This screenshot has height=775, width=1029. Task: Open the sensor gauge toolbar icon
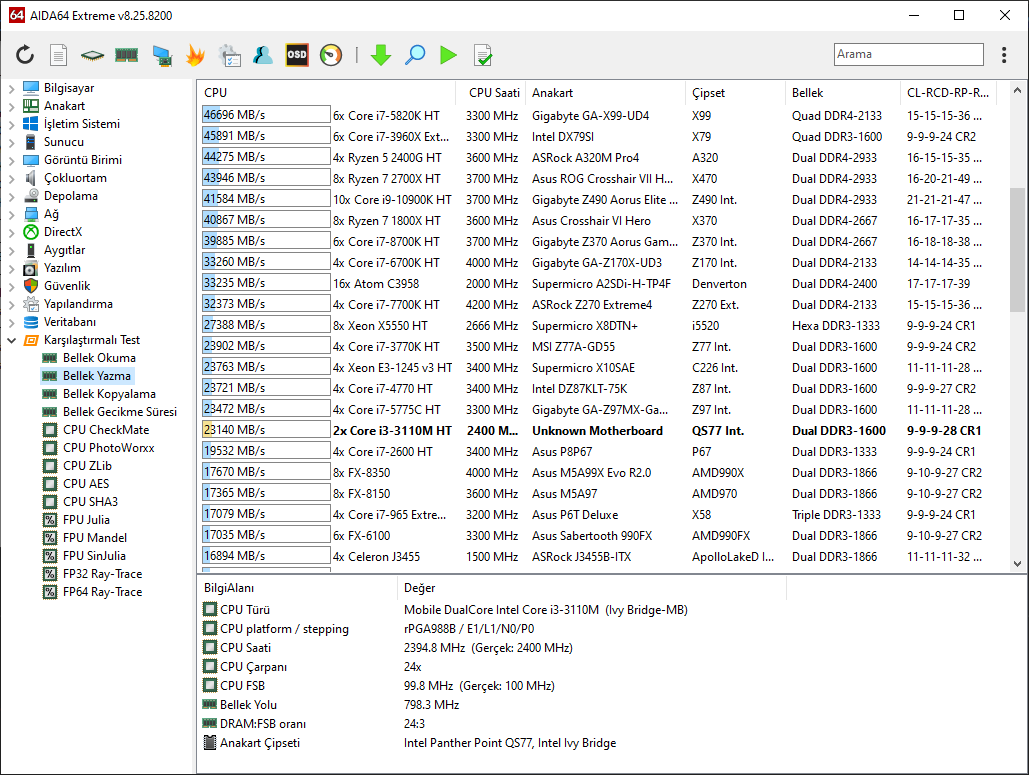point(331,55)
